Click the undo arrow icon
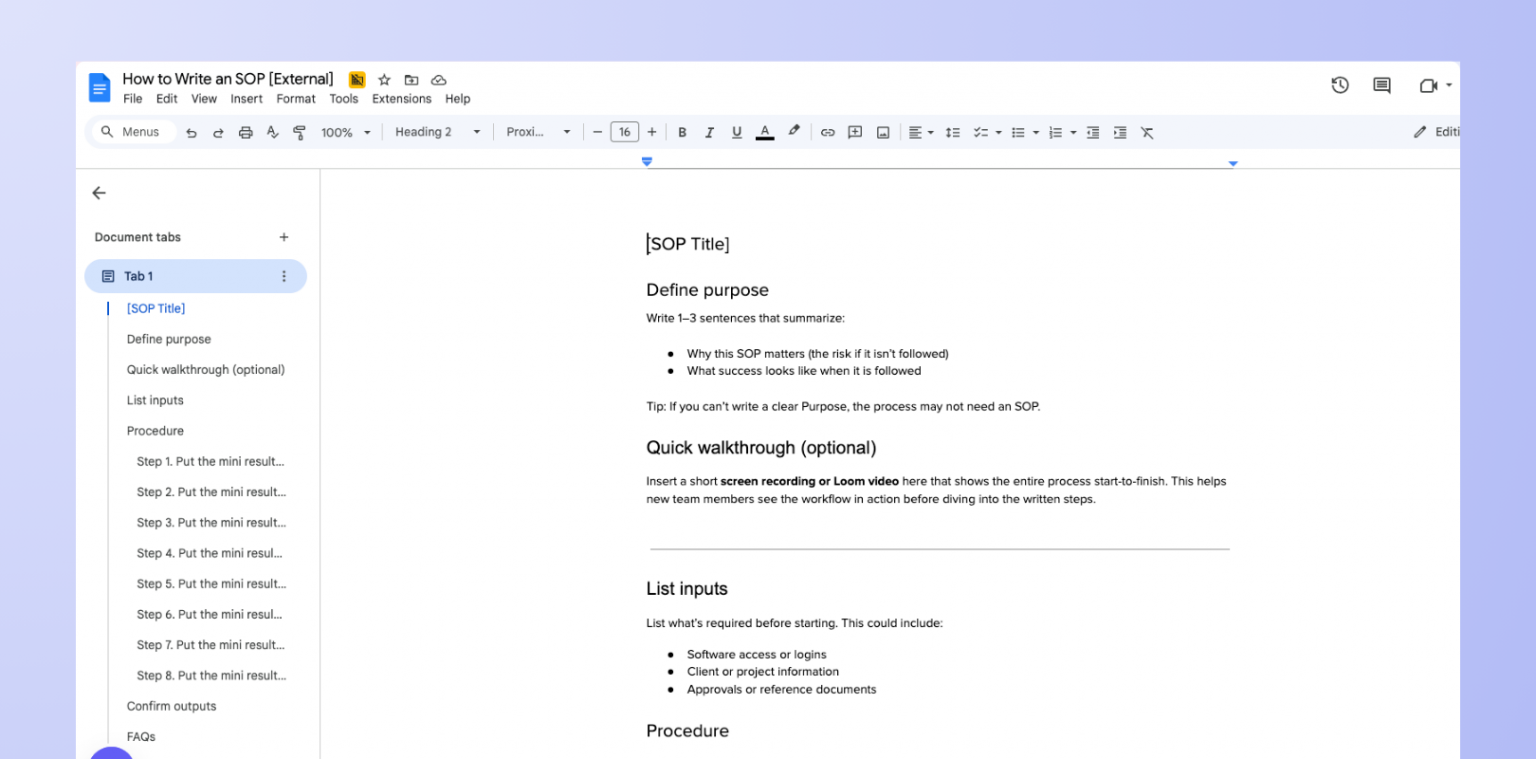Image resolution: width=1536 pixels, height=759 pixels. pos(192,132)
